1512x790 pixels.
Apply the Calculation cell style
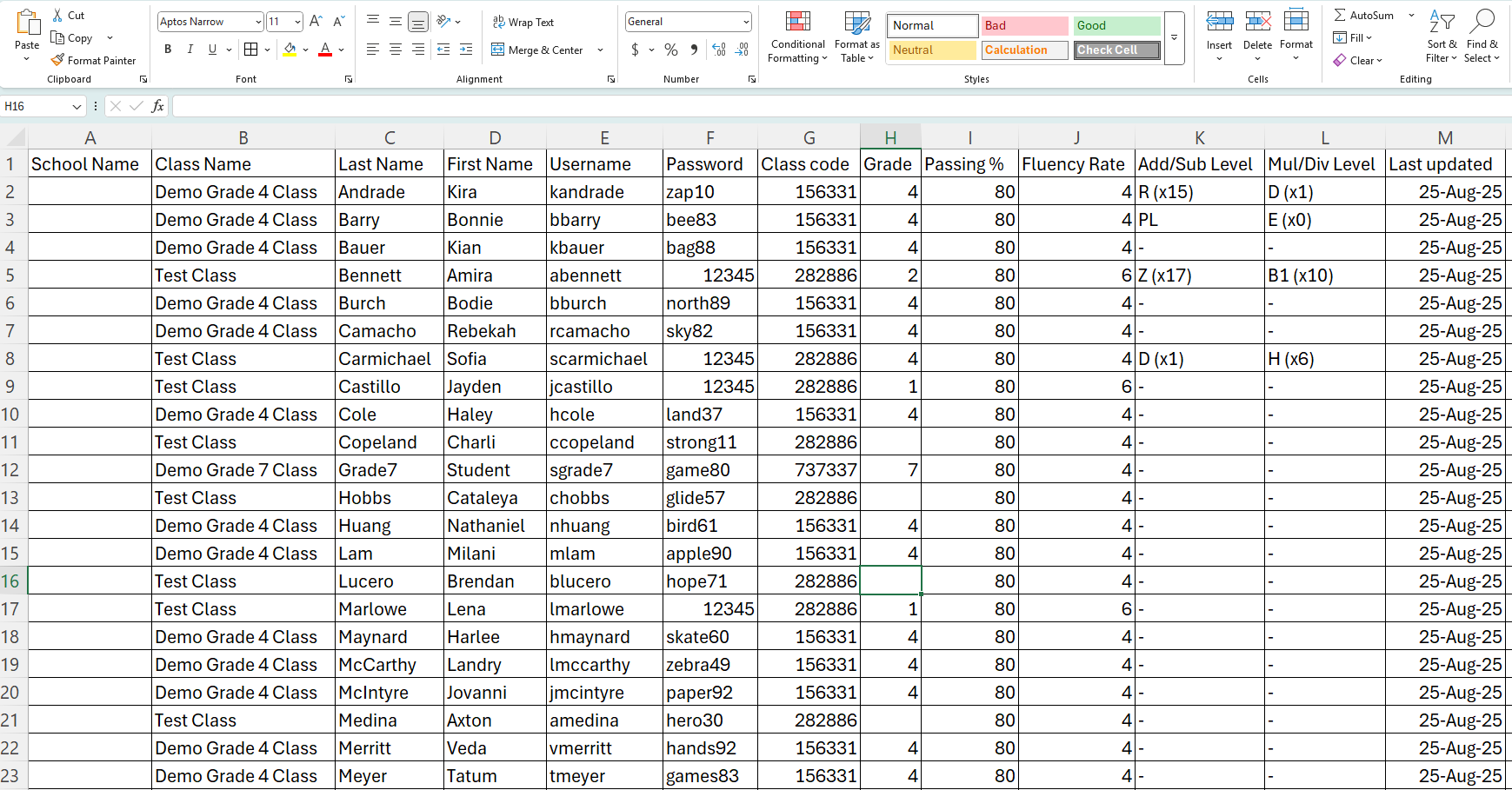click(x=1024, y=50)
